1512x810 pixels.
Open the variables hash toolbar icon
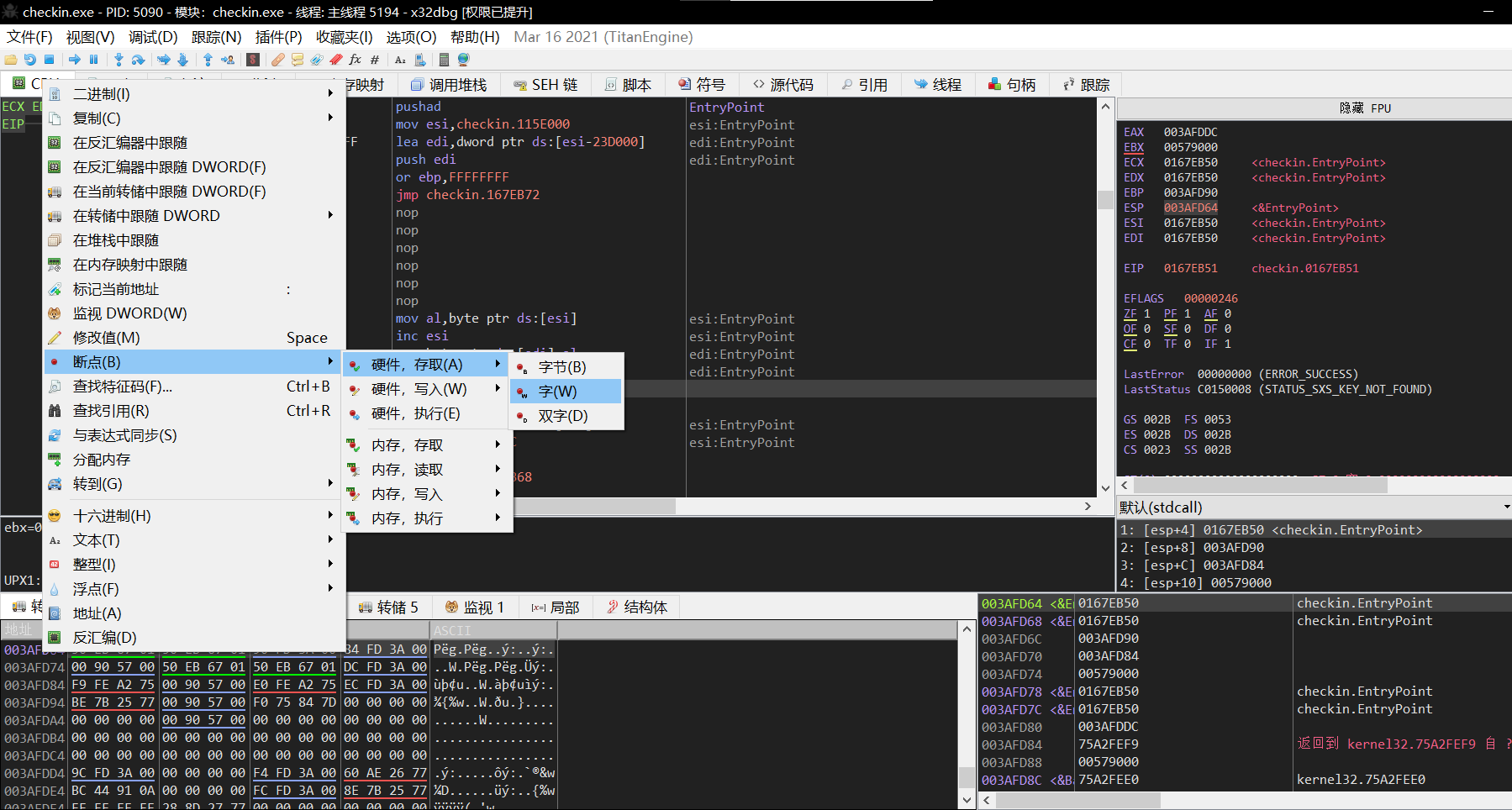tap(375, 60)
